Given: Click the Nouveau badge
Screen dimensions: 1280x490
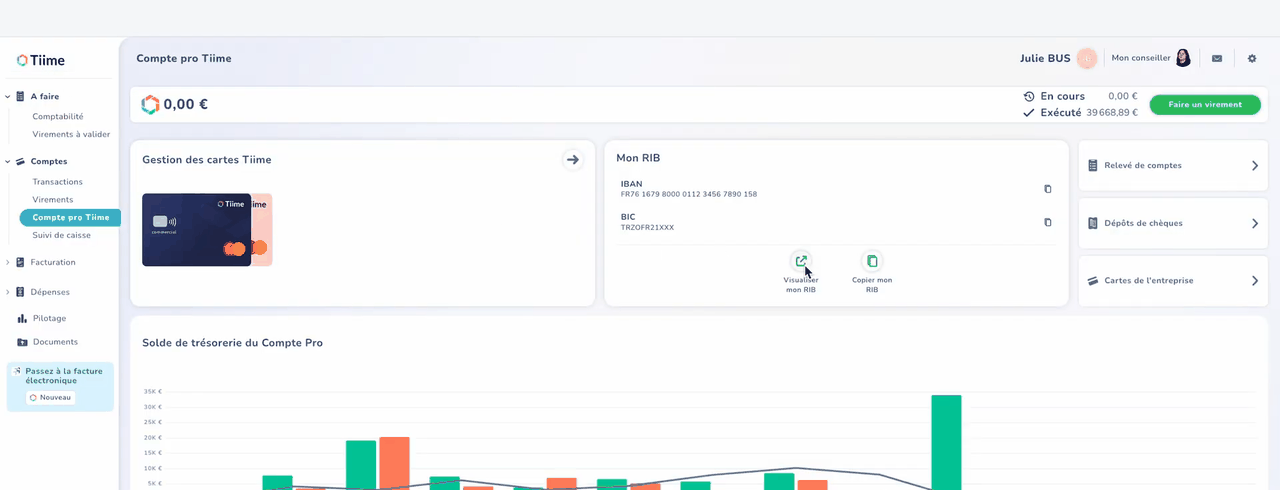Looking at the screenshot, I should pyautogui.click(x=51, y=397).
